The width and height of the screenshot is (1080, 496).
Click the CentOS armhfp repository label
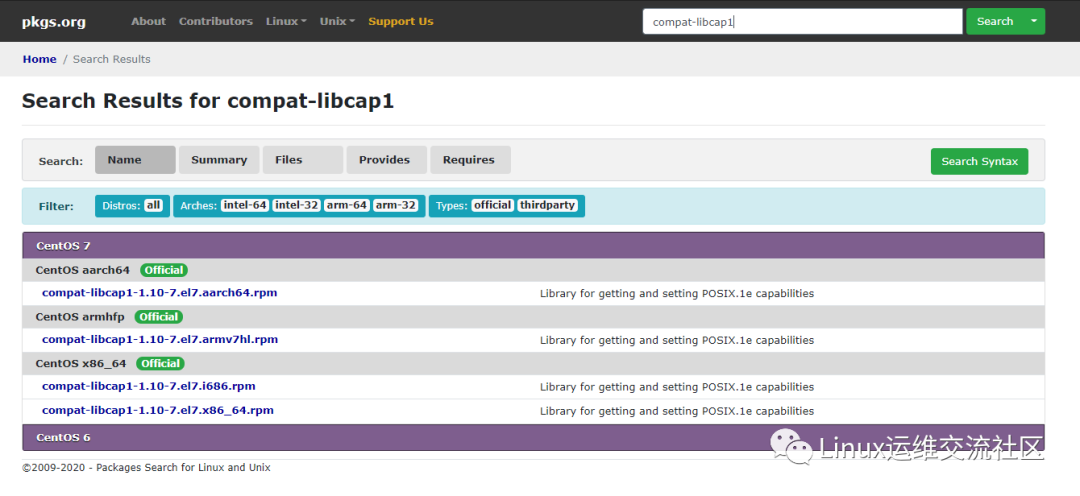tap(80, 317)
